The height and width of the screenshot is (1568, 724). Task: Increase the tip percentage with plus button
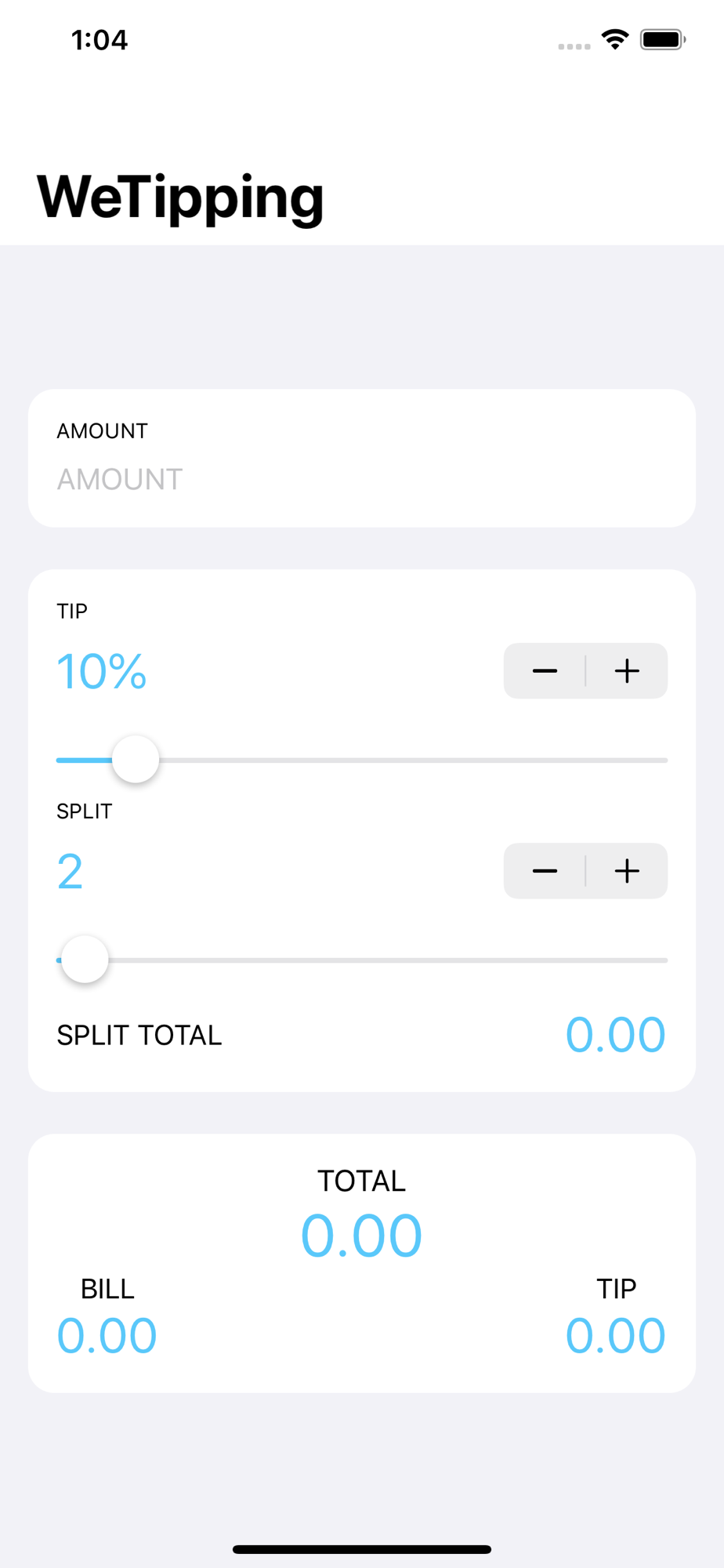tap(627, 671)
